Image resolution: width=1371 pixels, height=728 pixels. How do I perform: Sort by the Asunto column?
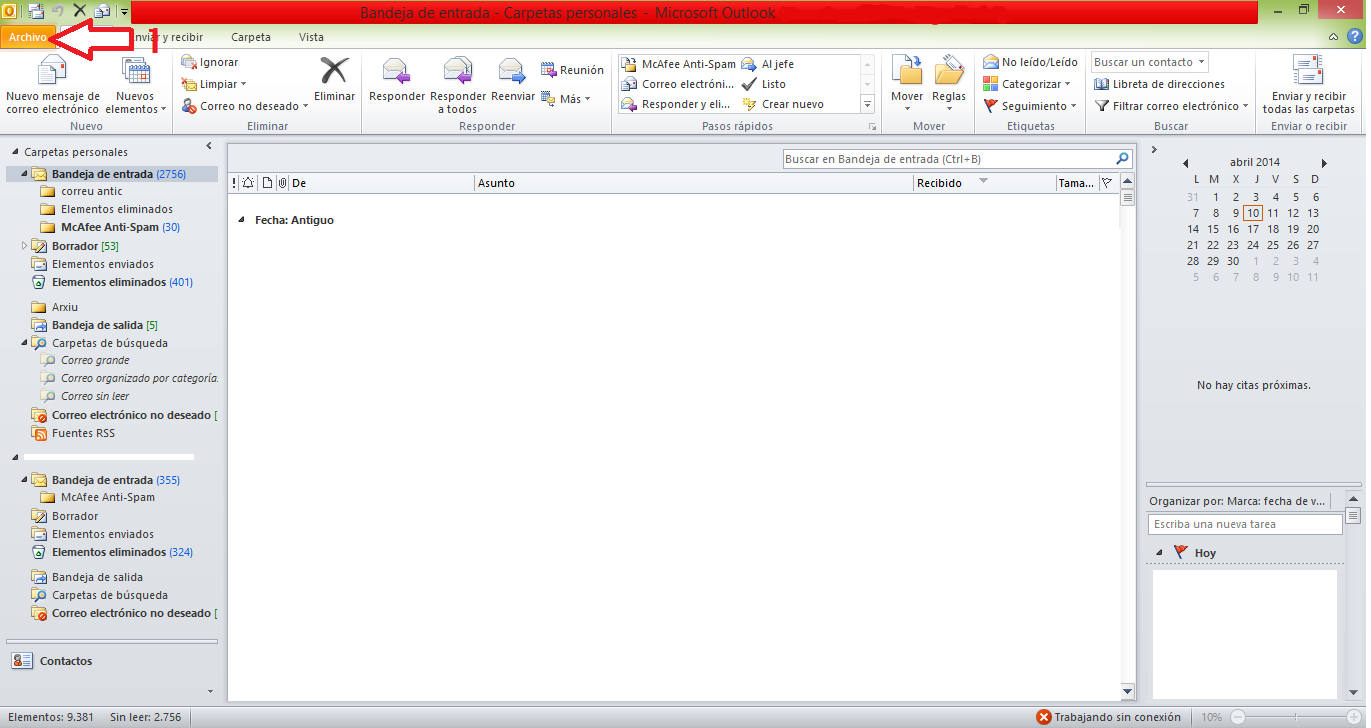point(694,183)
